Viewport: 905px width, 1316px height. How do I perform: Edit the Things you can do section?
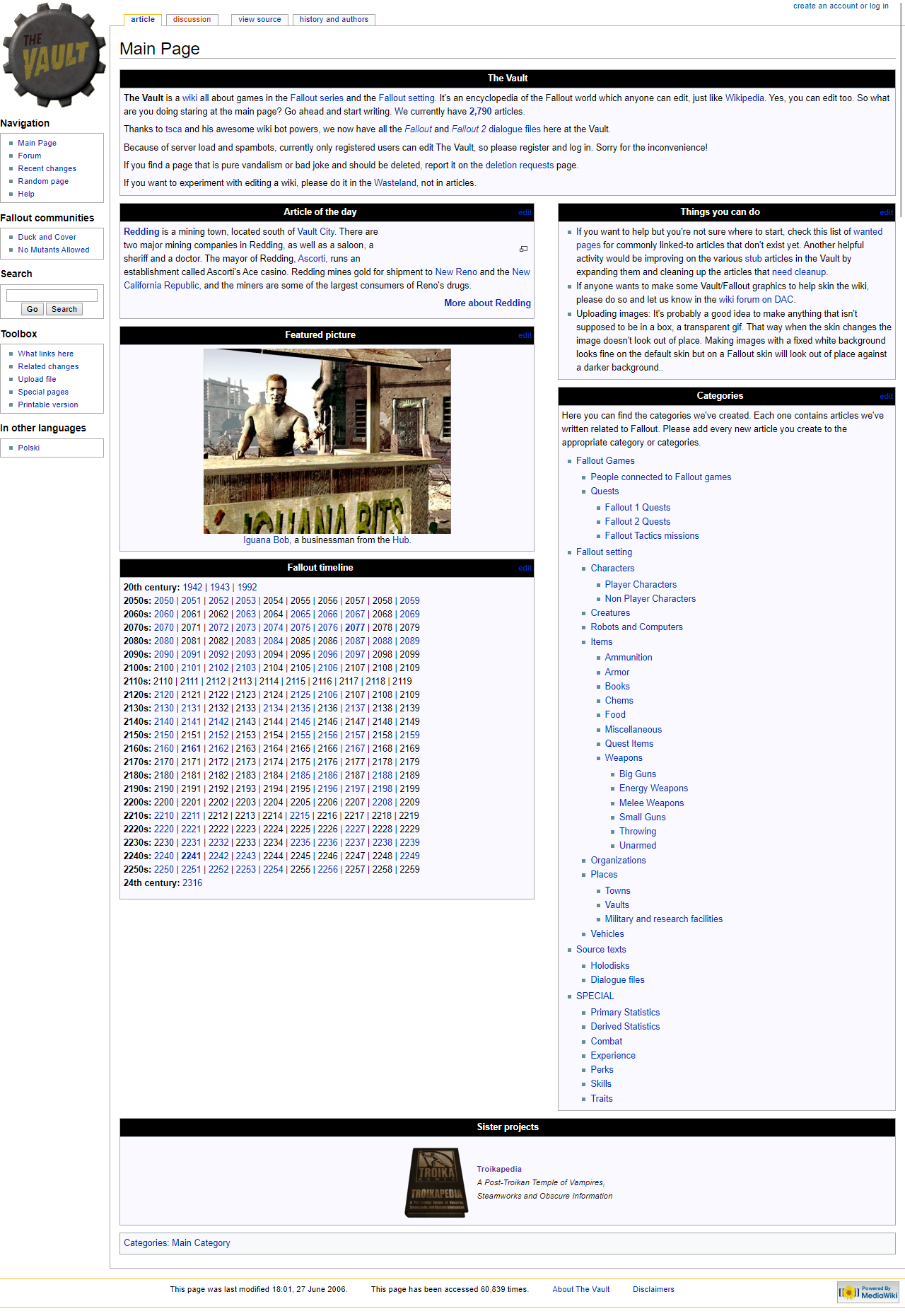pyautogui.click(x=886, y=212)
